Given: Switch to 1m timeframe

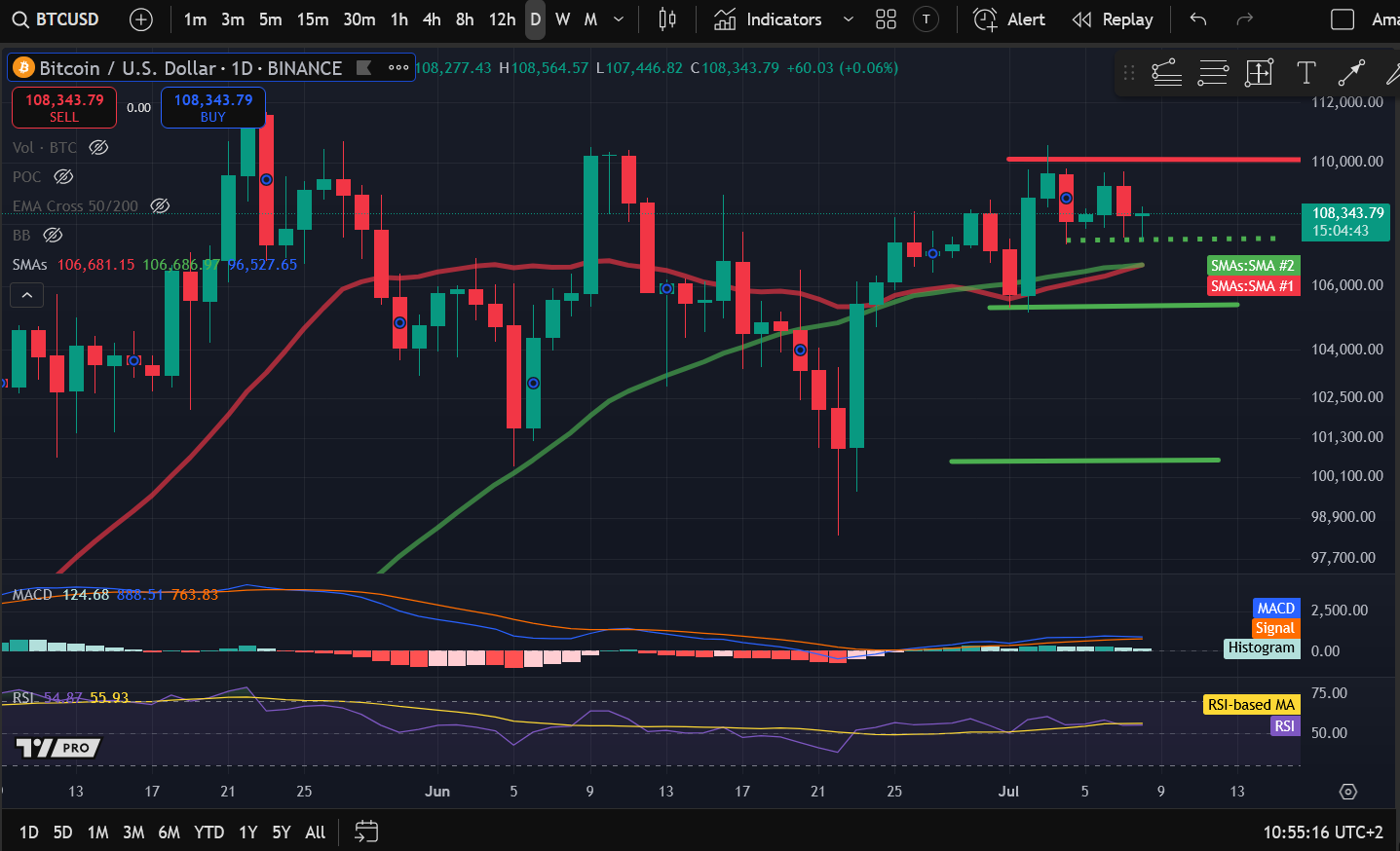Looking at the screenshot, I should pos(195,19).
